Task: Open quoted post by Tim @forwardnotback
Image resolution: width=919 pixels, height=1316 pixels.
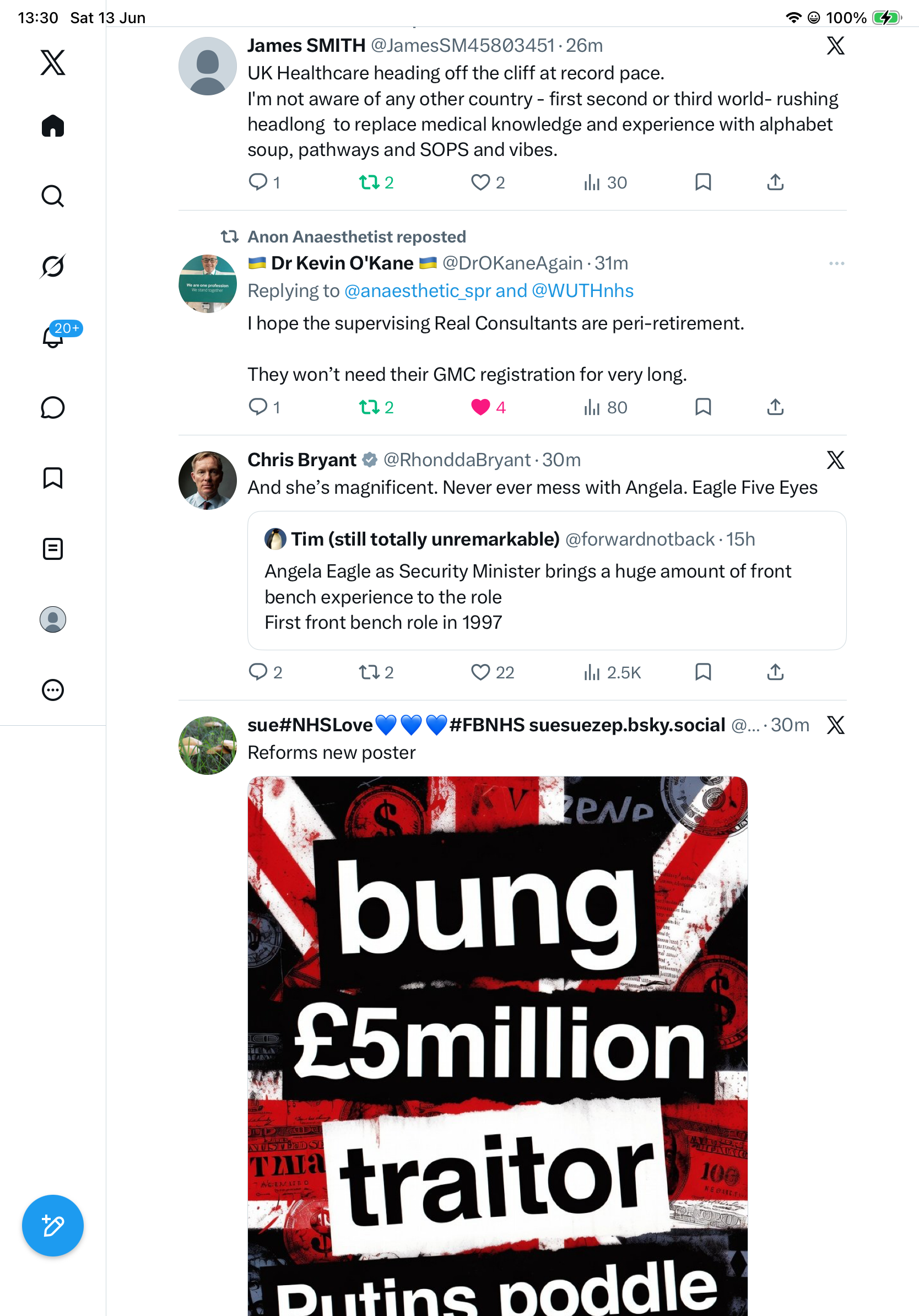Action: pyautogui.click(x=547, y=580)
